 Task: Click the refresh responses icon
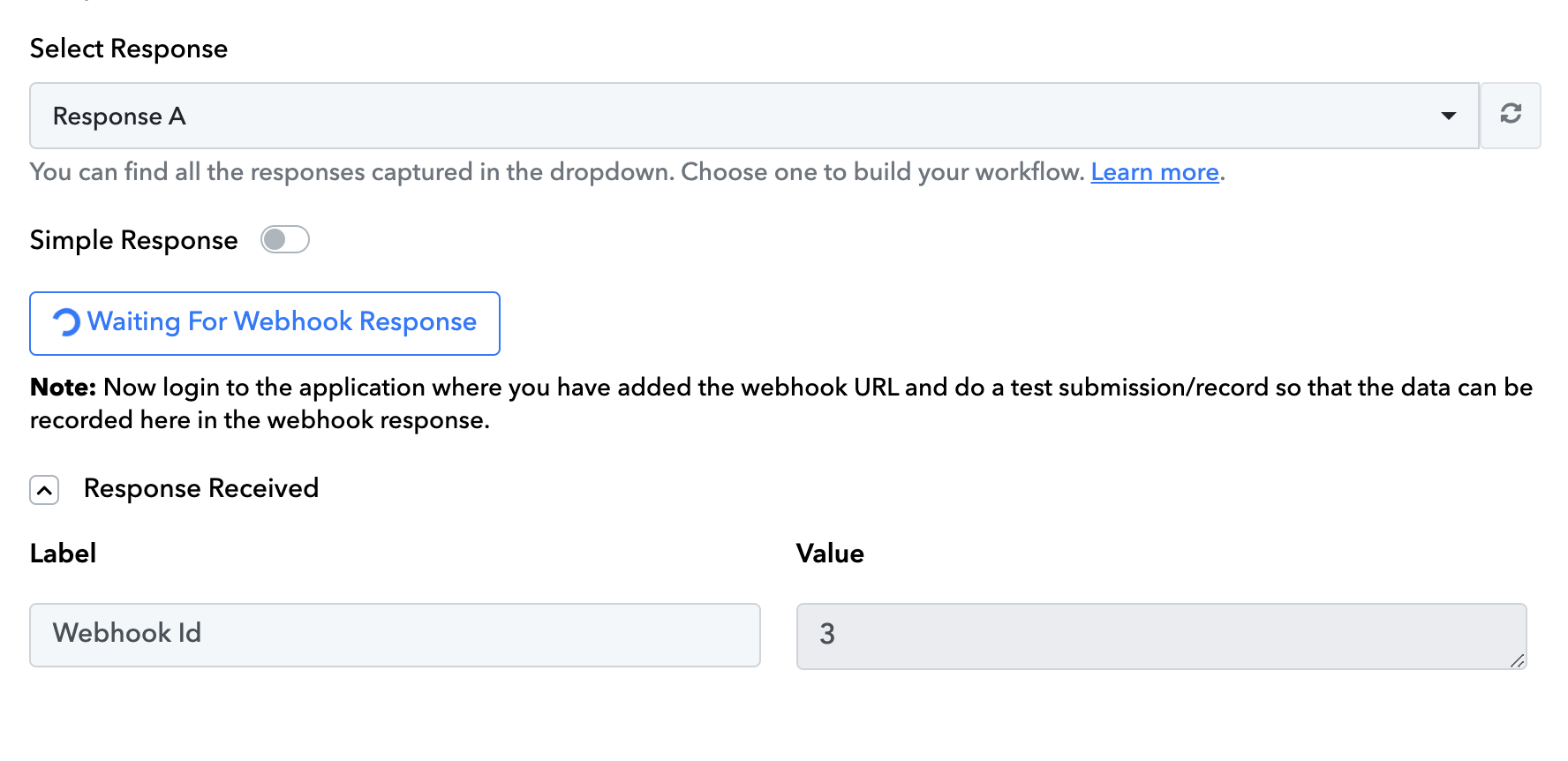click(x=1511, y=114)
